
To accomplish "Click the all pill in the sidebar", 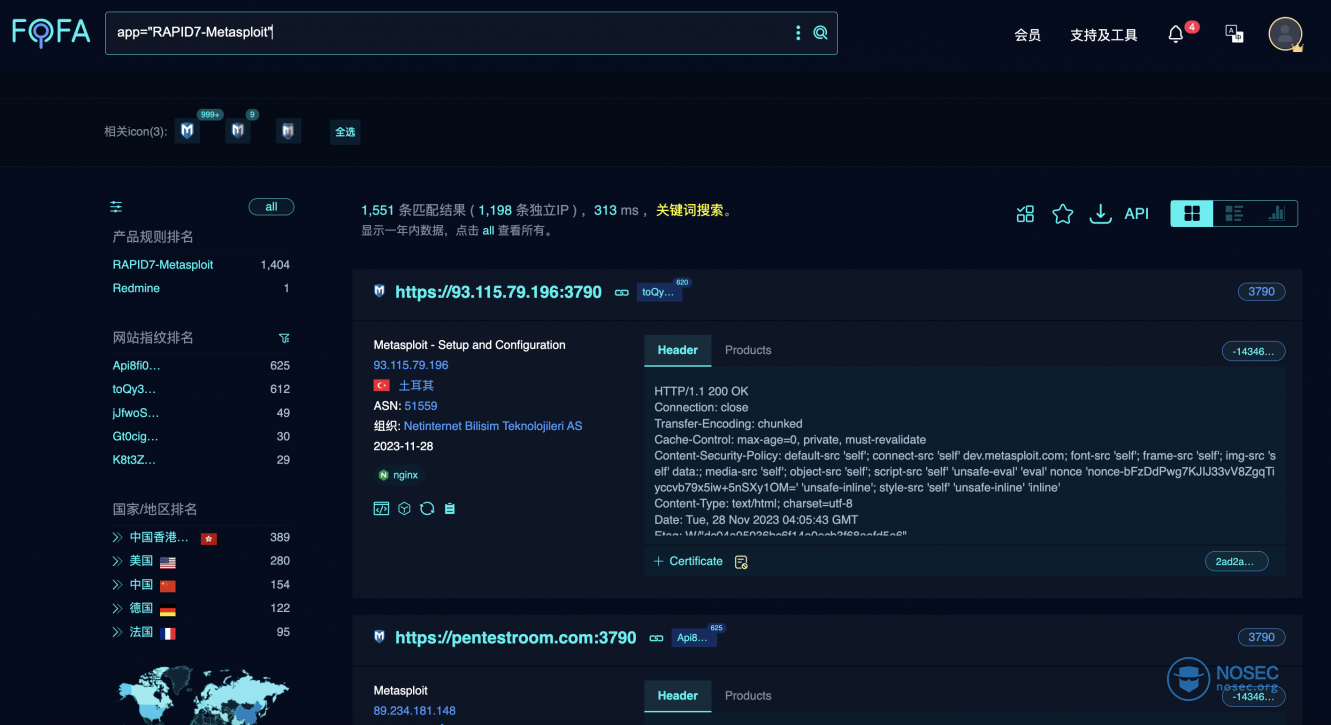I will click(x=271, y=207).
